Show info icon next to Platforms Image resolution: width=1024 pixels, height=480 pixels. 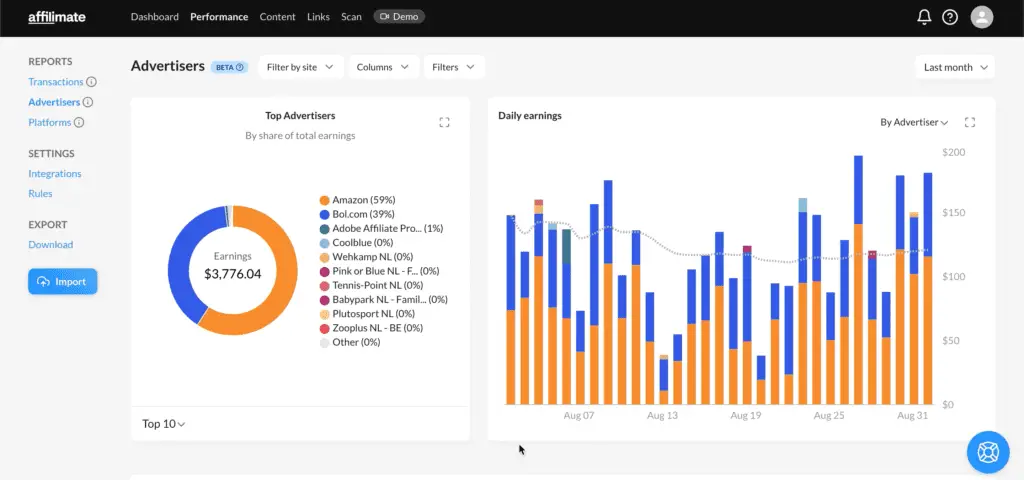(x=79, y=123)
